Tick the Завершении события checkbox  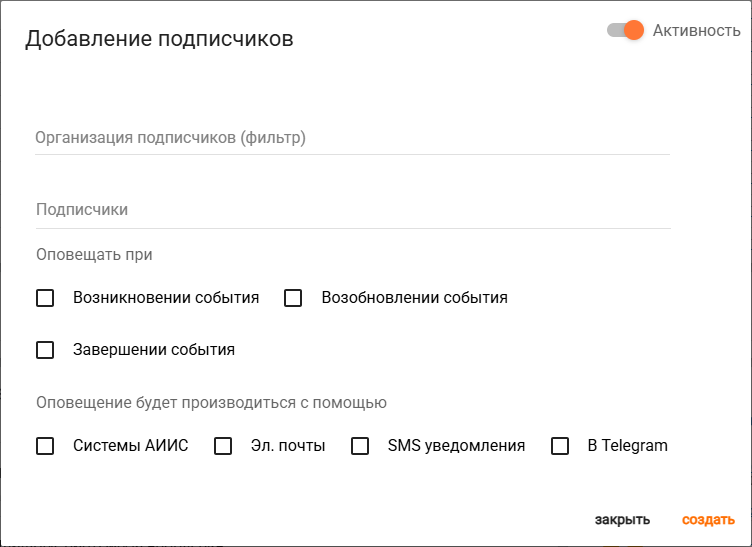[x=45, y=350]
